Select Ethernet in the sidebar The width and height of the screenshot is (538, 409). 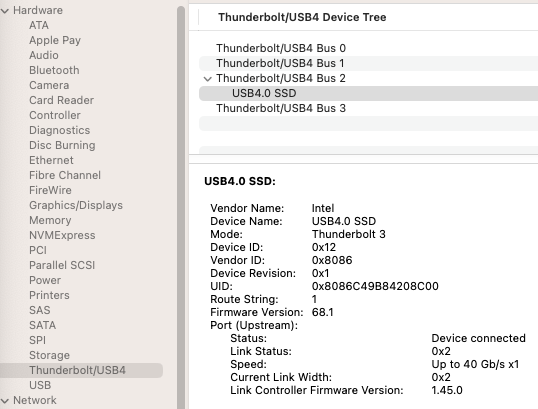51,160
